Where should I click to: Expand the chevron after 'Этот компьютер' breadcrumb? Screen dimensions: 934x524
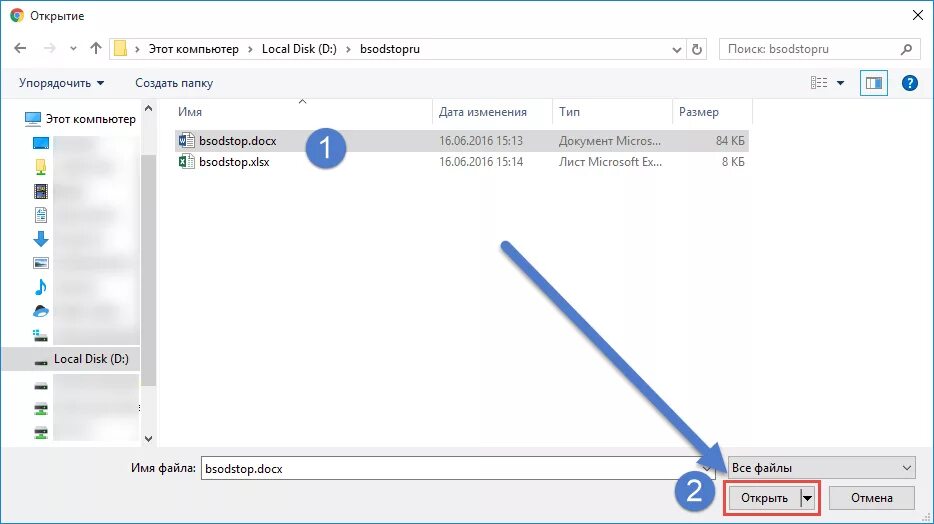[x=251, y=49]
